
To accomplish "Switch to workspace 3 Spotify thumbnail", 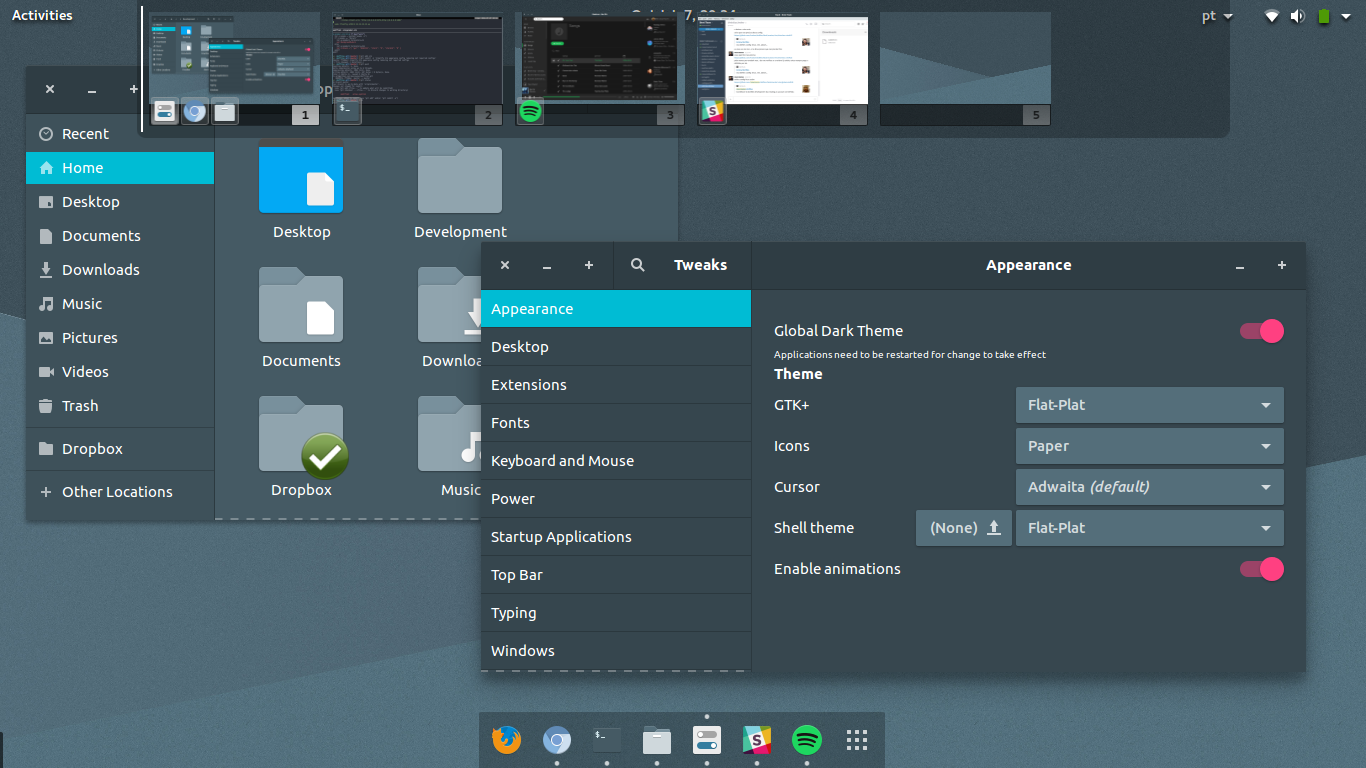I will pos(600,68).
